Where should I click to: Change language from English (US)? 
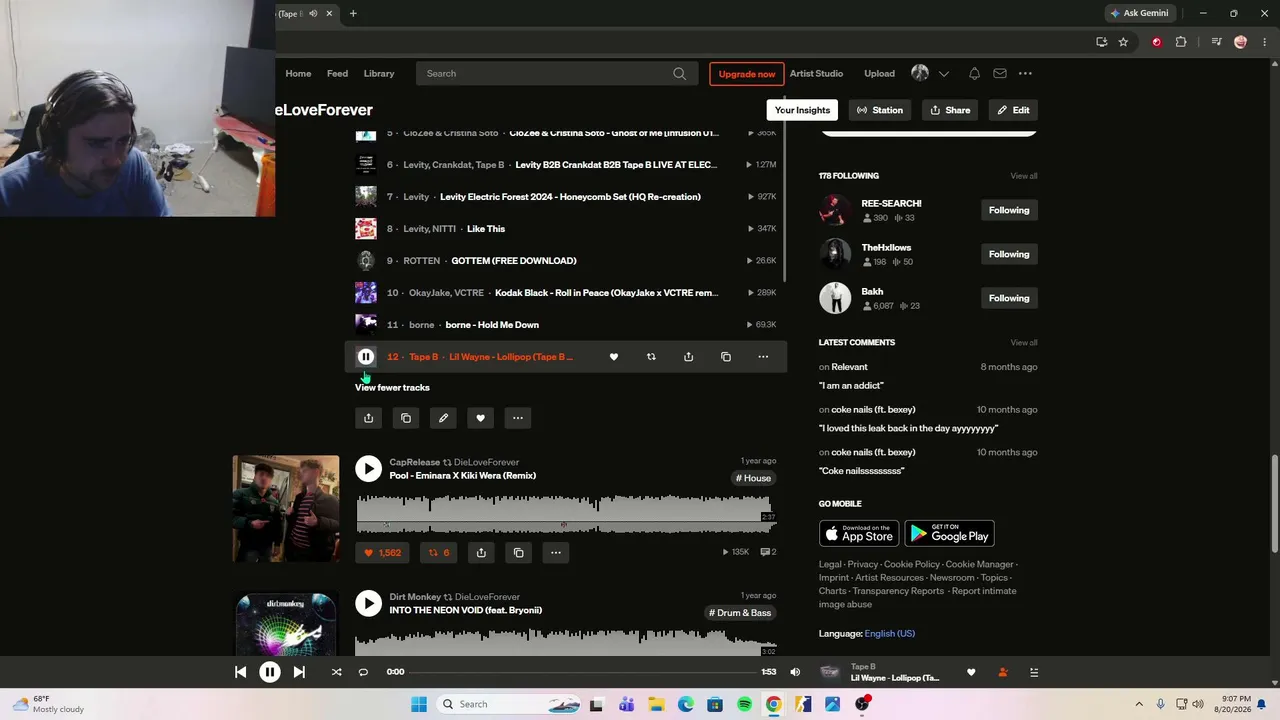coord(890,634)
